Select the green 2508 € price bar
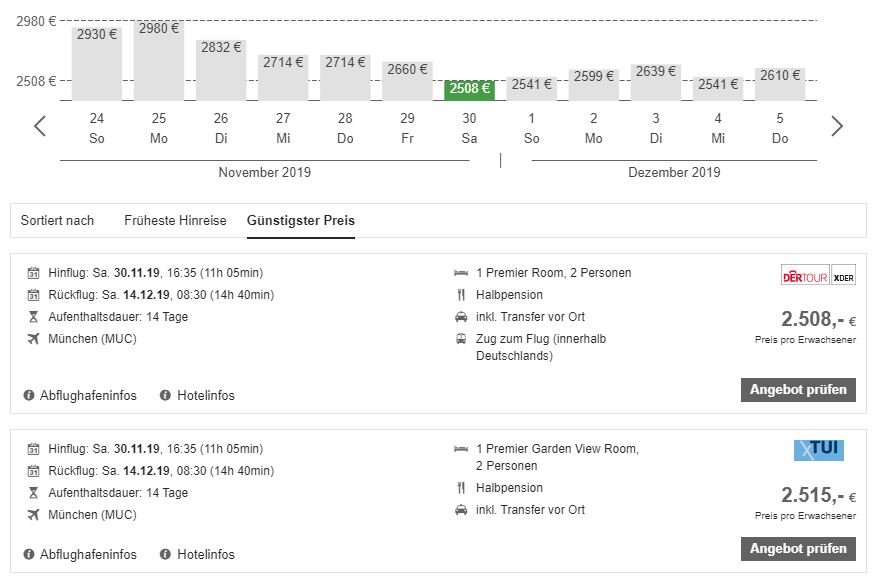Screen dimensions: 876x579 (x=469, y=89)
